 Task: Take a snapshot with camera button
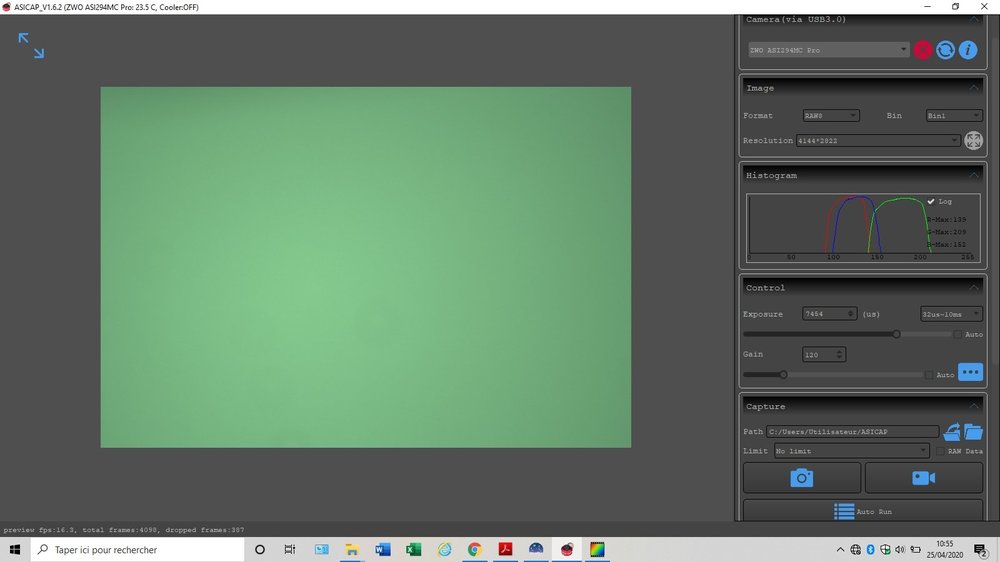point(802,478)
